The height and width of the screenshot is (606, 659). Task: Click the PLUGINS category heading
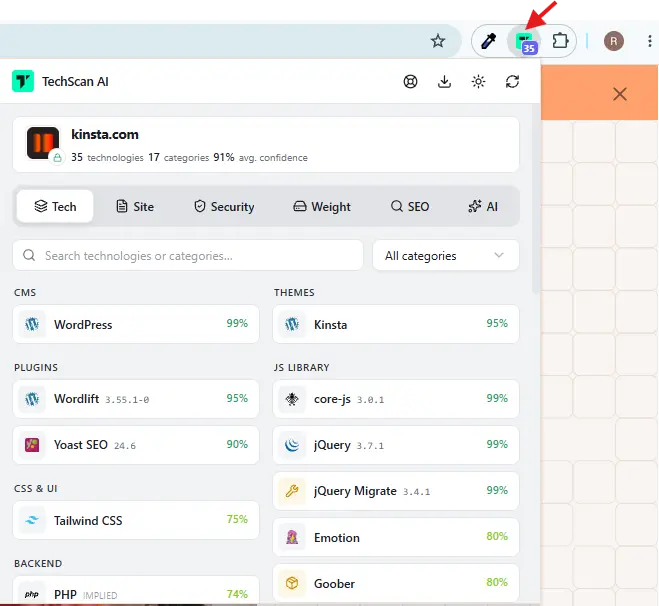click(x=36, y=367)
